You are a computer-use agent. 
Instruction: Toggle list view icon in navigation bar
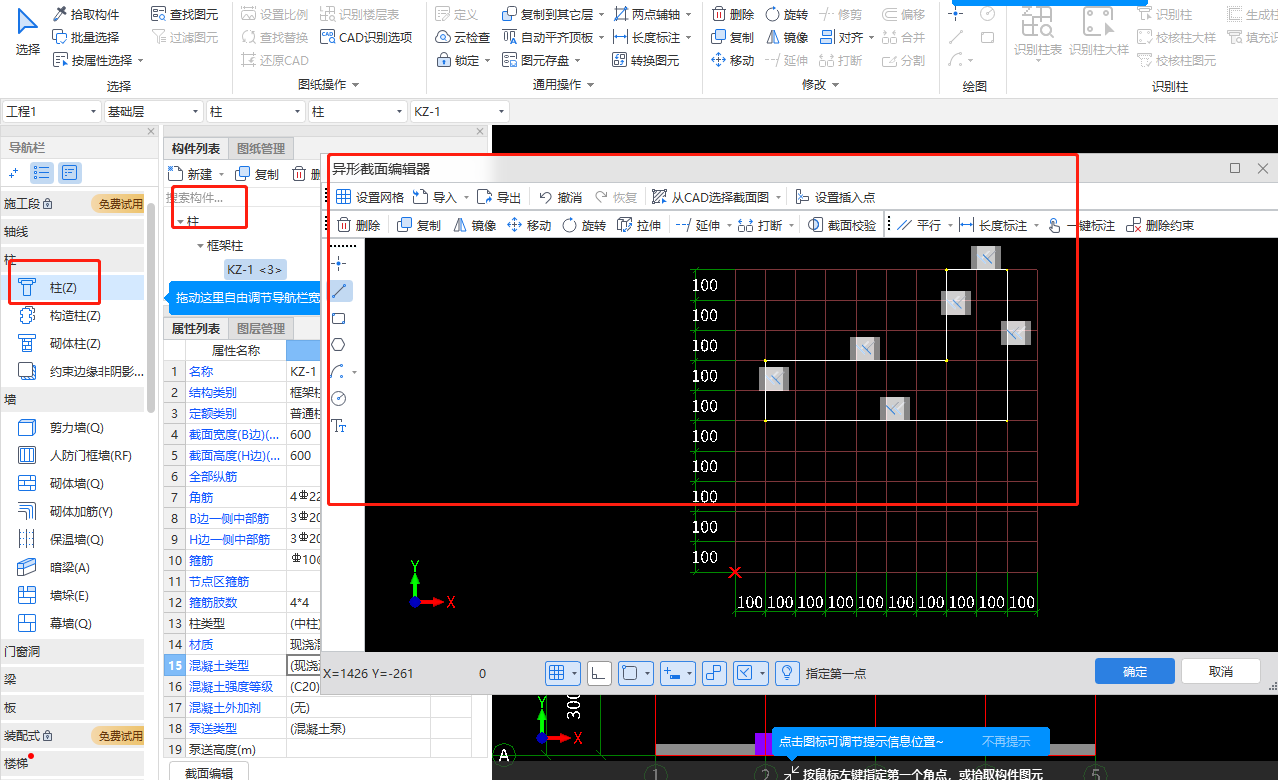pos(42,173)
